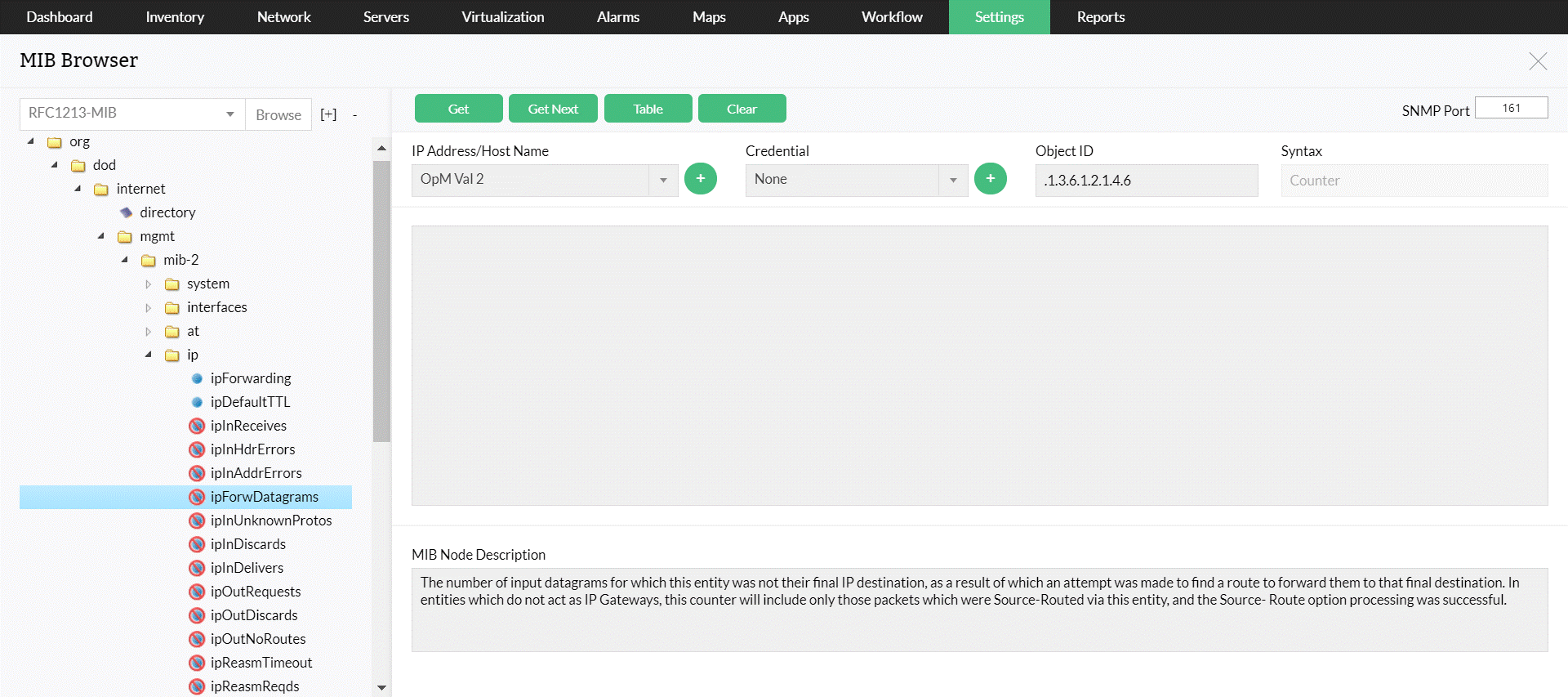1568x697 pixels.
Task: Click the Get button
Action: click(459, 109)
